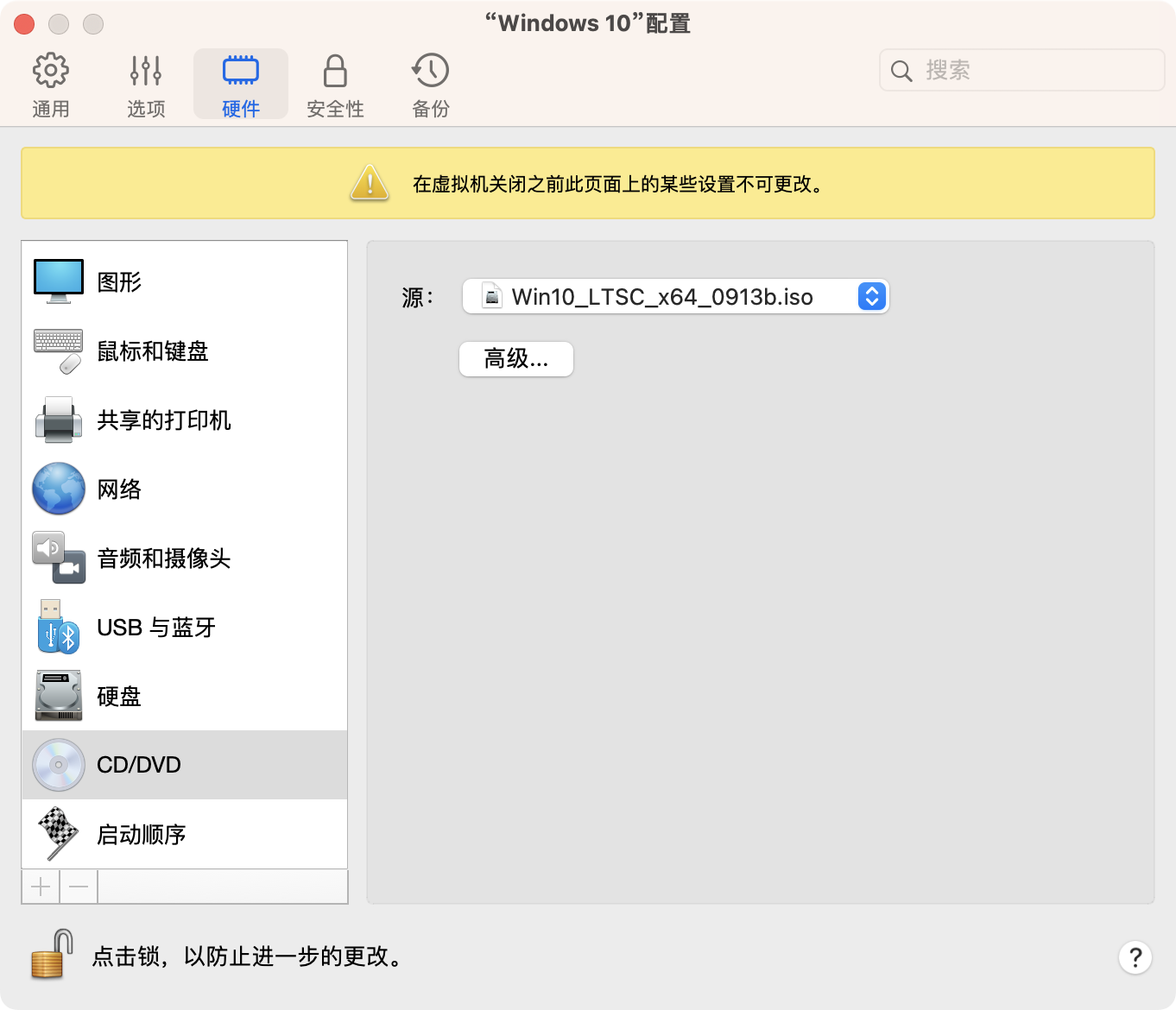1176x1010 pixels.
Task: Open the 安全性 security tab
Action: click(335, 85)
